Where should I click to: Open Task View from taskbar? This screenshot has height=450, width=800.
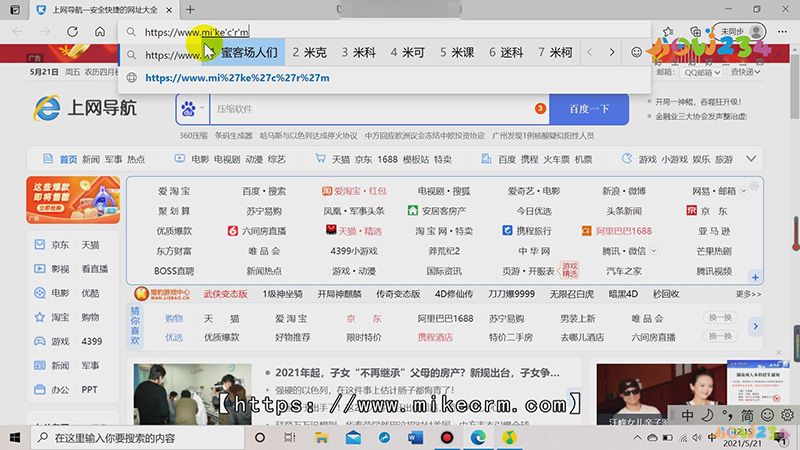tap(290, 438)
